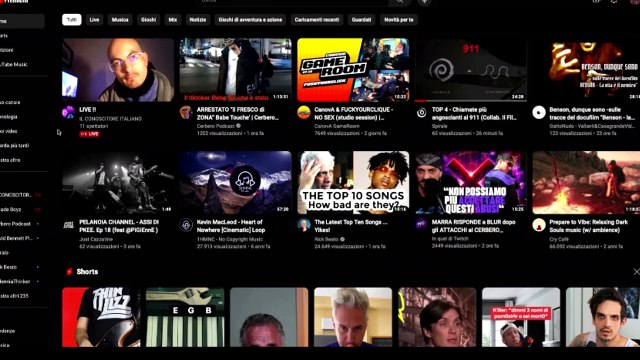Open the Heart of Nowhere mountain thumbnail
This screenshot has width=640, height=360.
236,182
